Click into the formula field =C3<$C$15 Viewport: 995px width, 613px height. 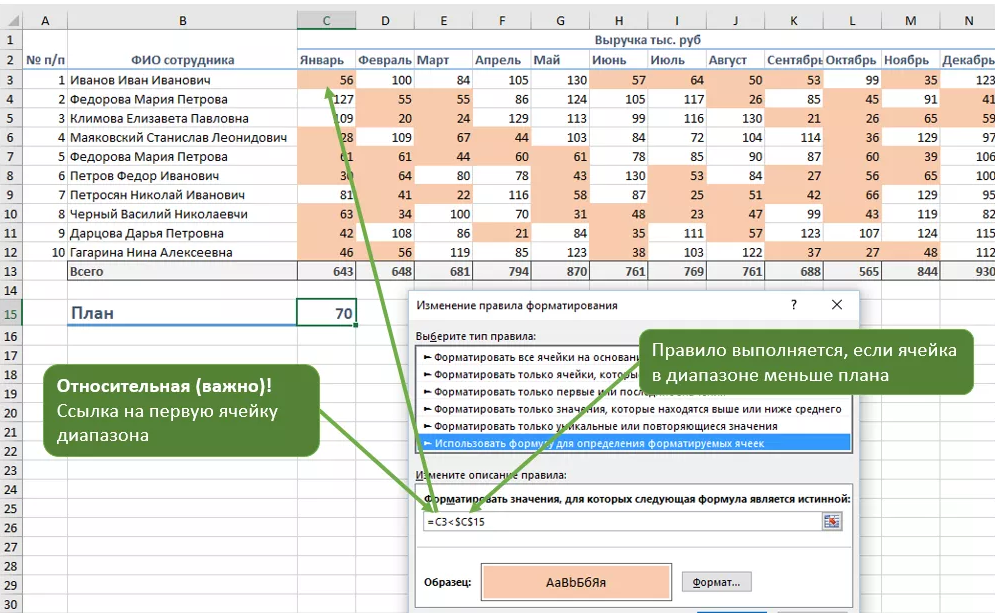pos(623,522)
